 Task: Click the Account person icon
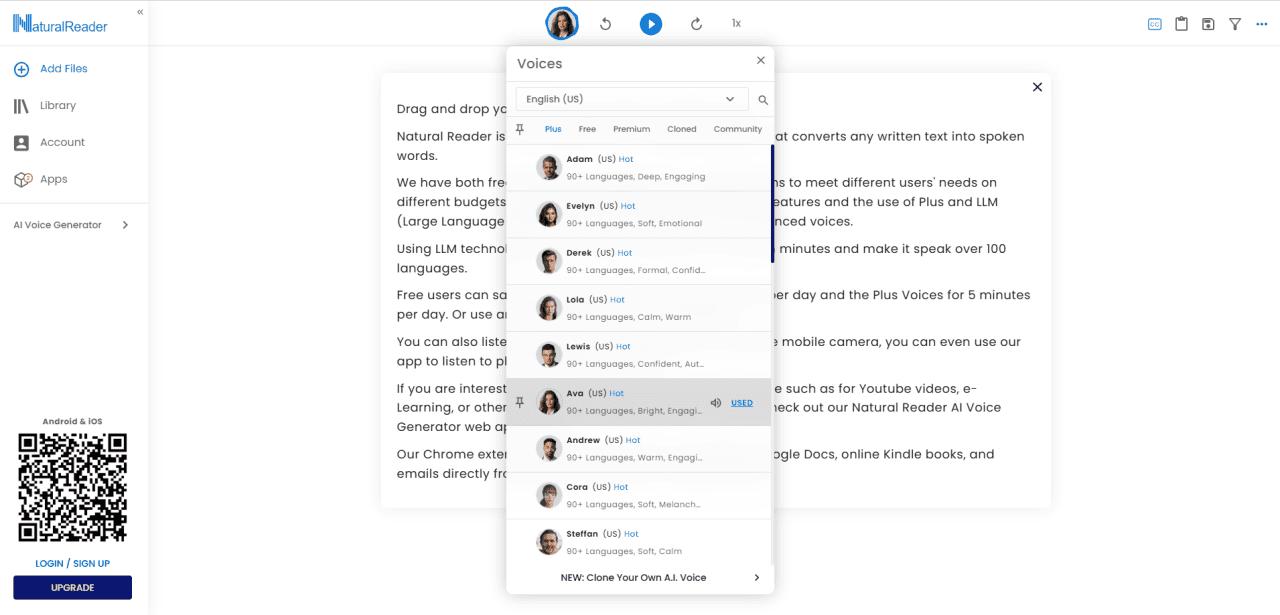21,143
